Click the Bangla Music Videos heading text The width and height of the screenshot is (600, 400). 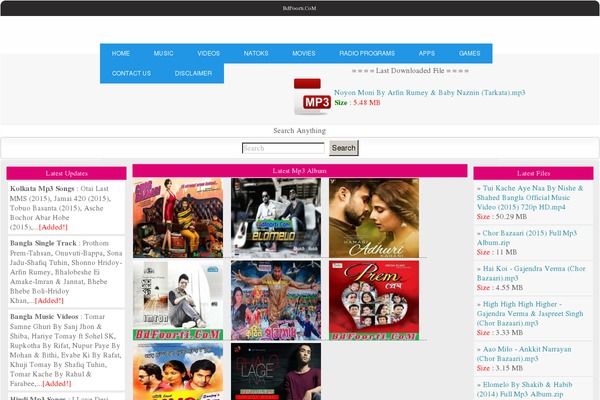tap(44, 317)
